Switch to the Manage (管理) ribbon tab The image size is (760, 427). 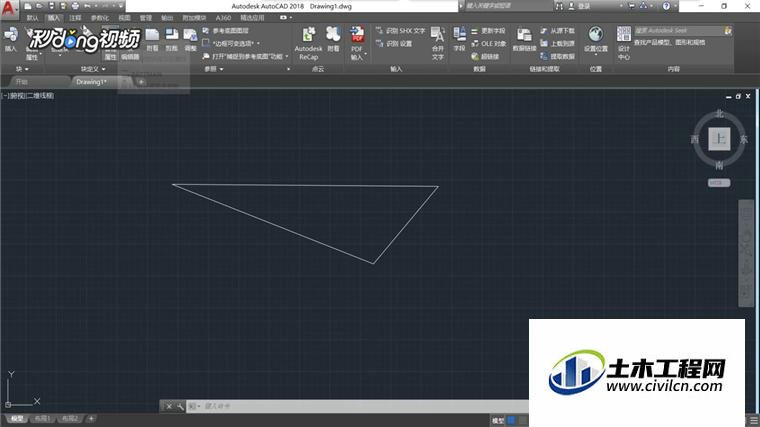(x=145, y=18)
